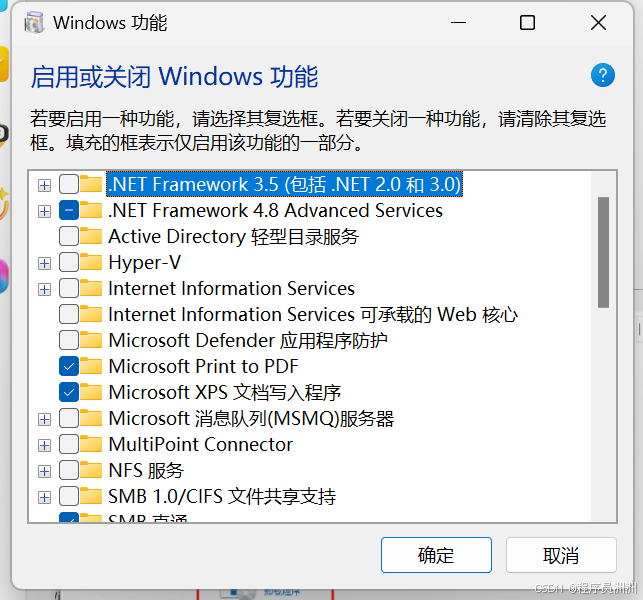Click the Active Directory 轻型目录服务 folder icon

pos(92,237)
